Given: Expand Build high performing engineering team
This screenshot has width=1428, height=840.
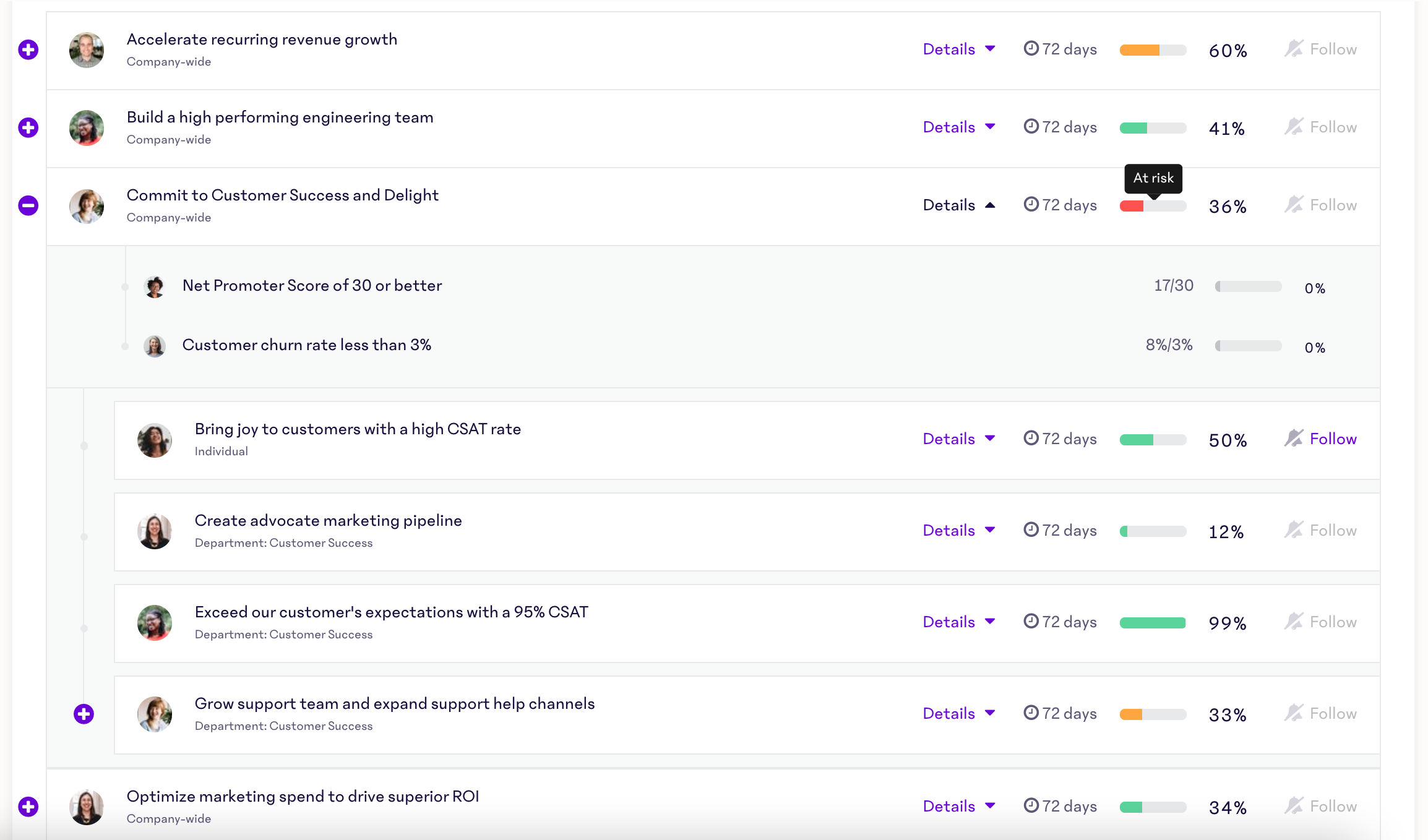Looking at the screenshot, I should point(28,127).
